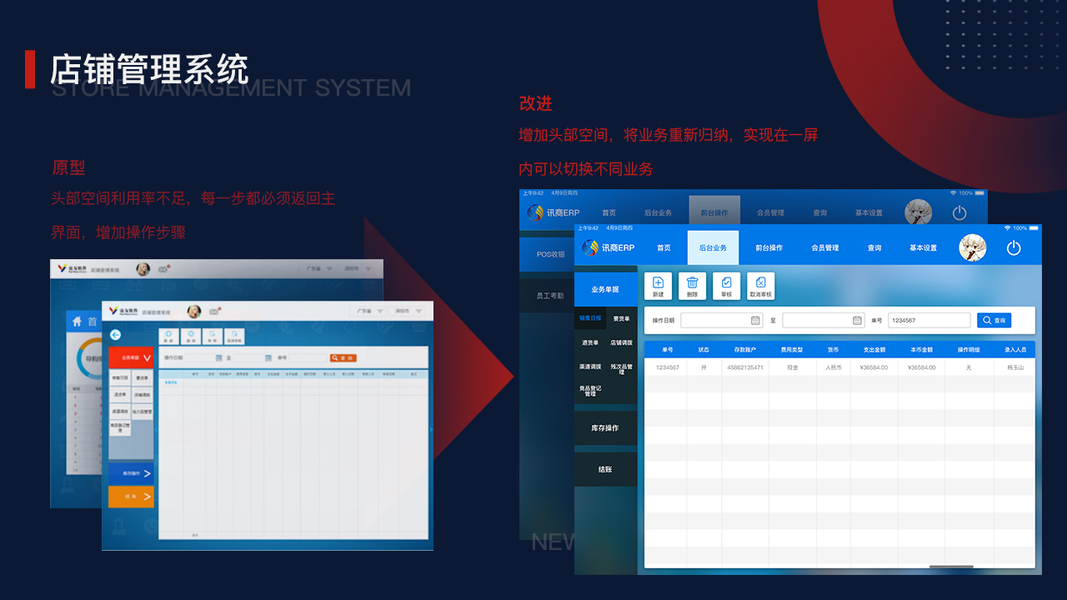Select 渠道调拨 in the front ERP sidebar
1067x600 pixels.
tap(590, 367)
